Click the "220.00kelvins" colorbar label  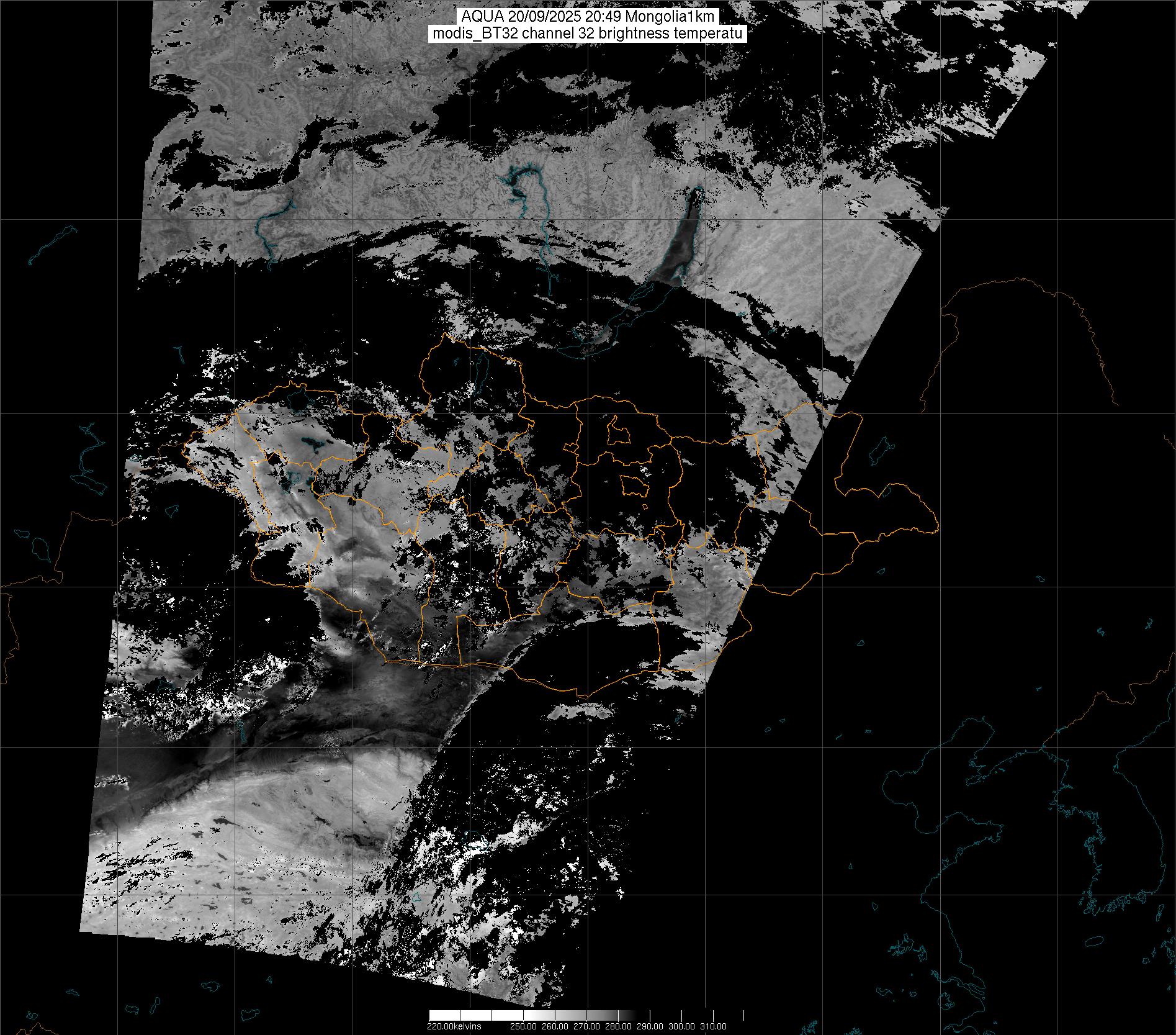(454, 1026)
